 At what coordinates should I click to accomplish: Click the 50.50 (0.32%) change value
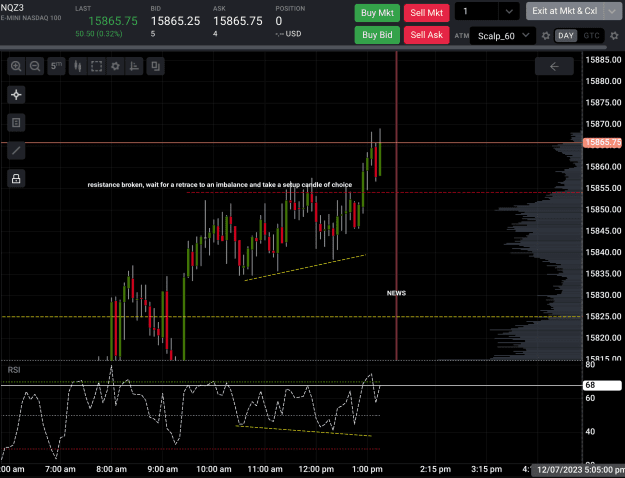point(99,34)
